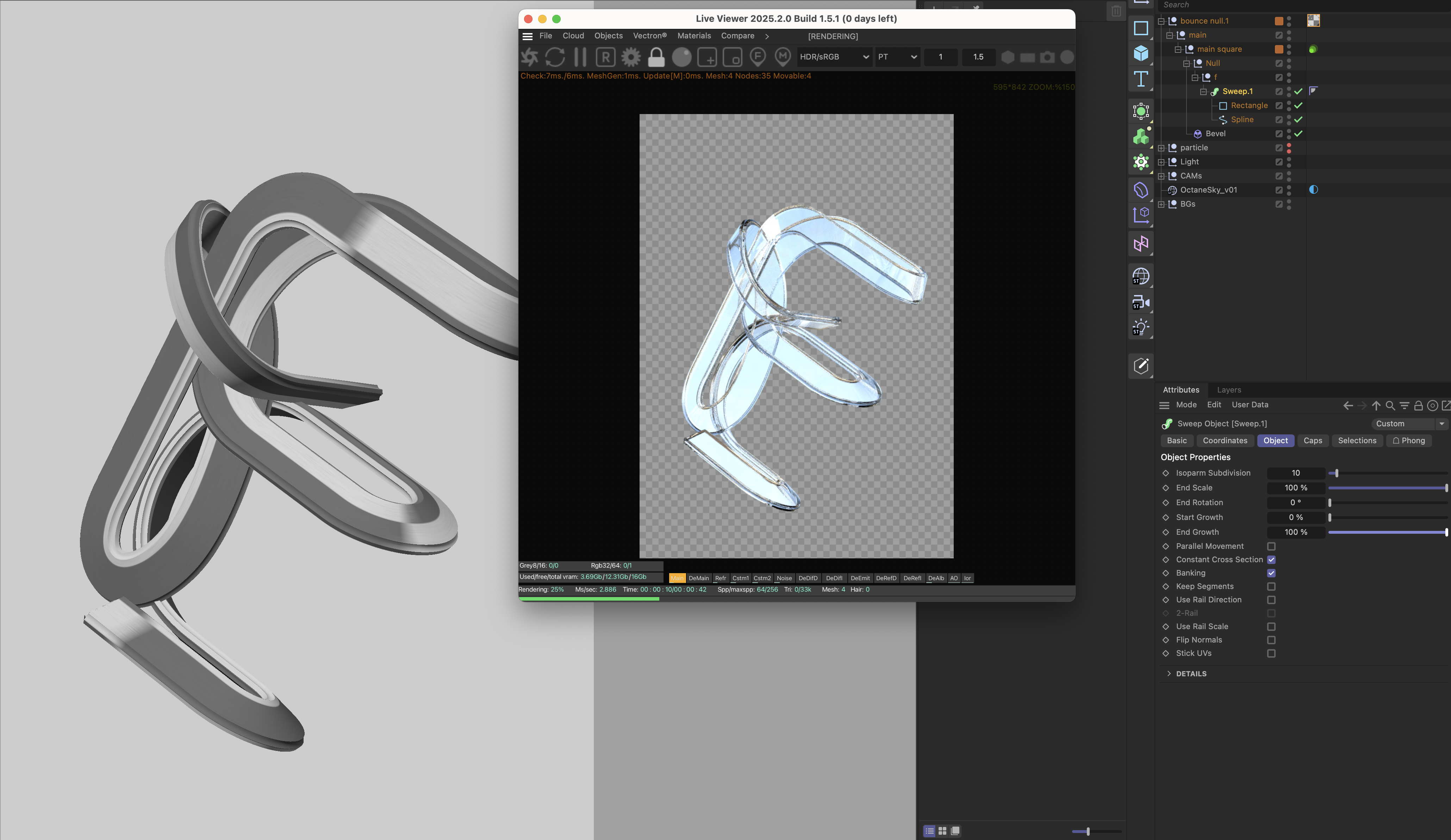The height and width of the screenshot is (840, 1451).
Task: Open Octane settings gear icon
Action: tap(631, 57)
